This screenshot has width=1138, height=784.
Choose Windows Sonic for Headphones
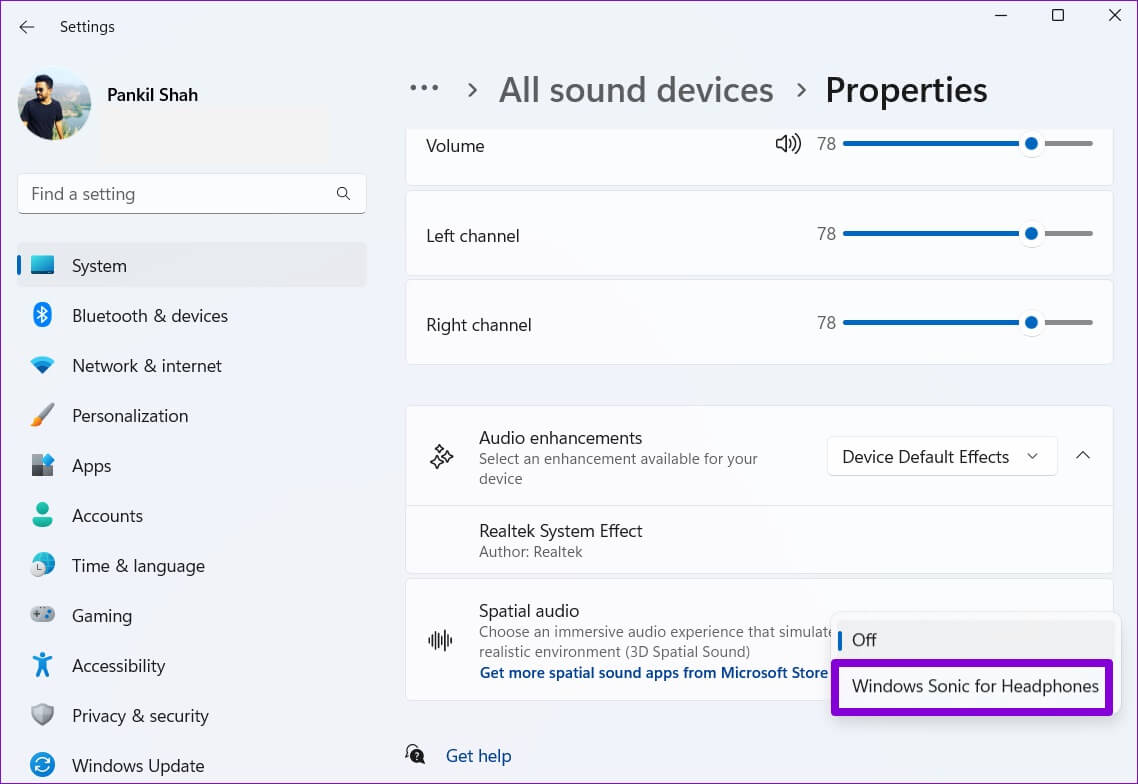[x=973, y=687]
